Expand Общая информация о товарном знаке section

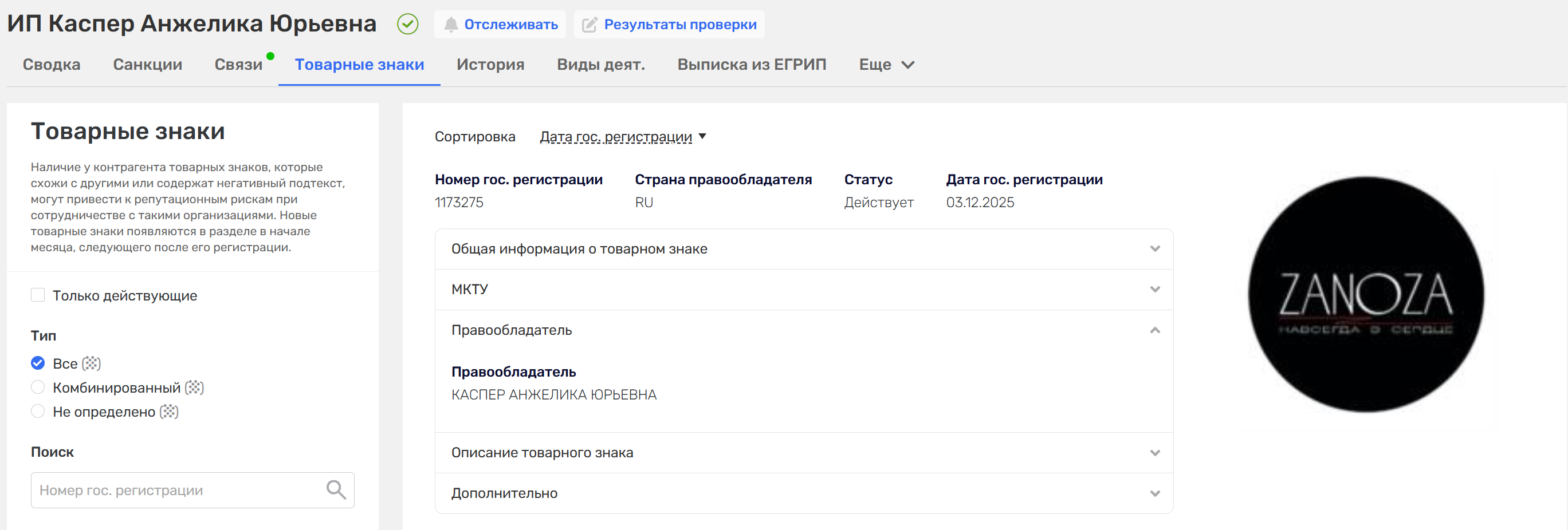point(804,249)
